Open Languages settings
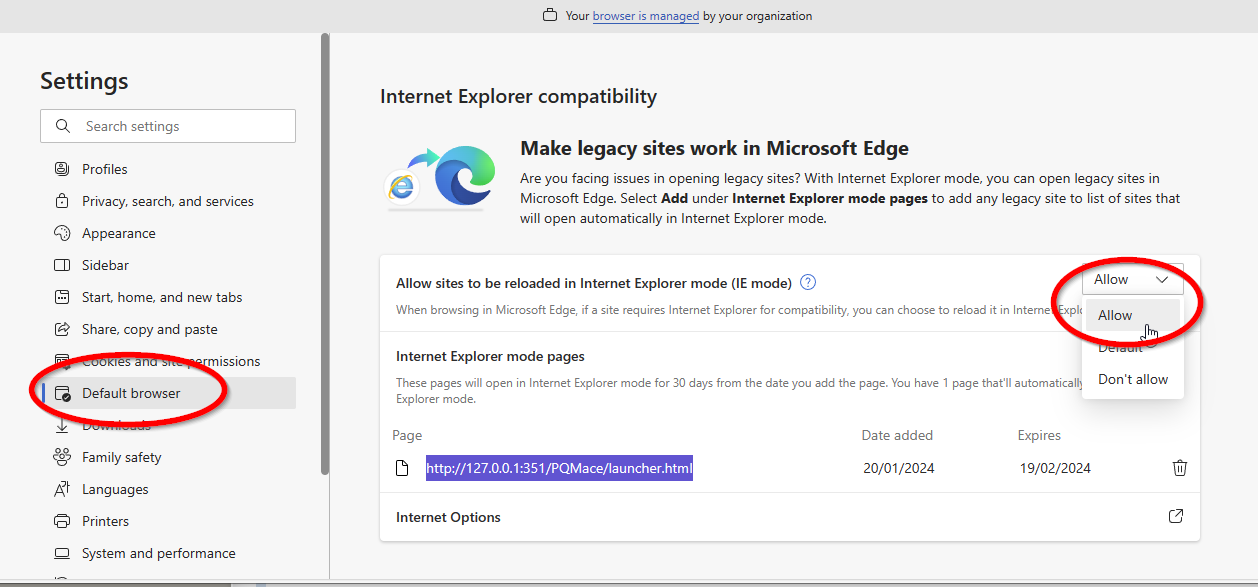Image resolution: width=1258 pixels, height=587 pixels. (x=169, y=489)
